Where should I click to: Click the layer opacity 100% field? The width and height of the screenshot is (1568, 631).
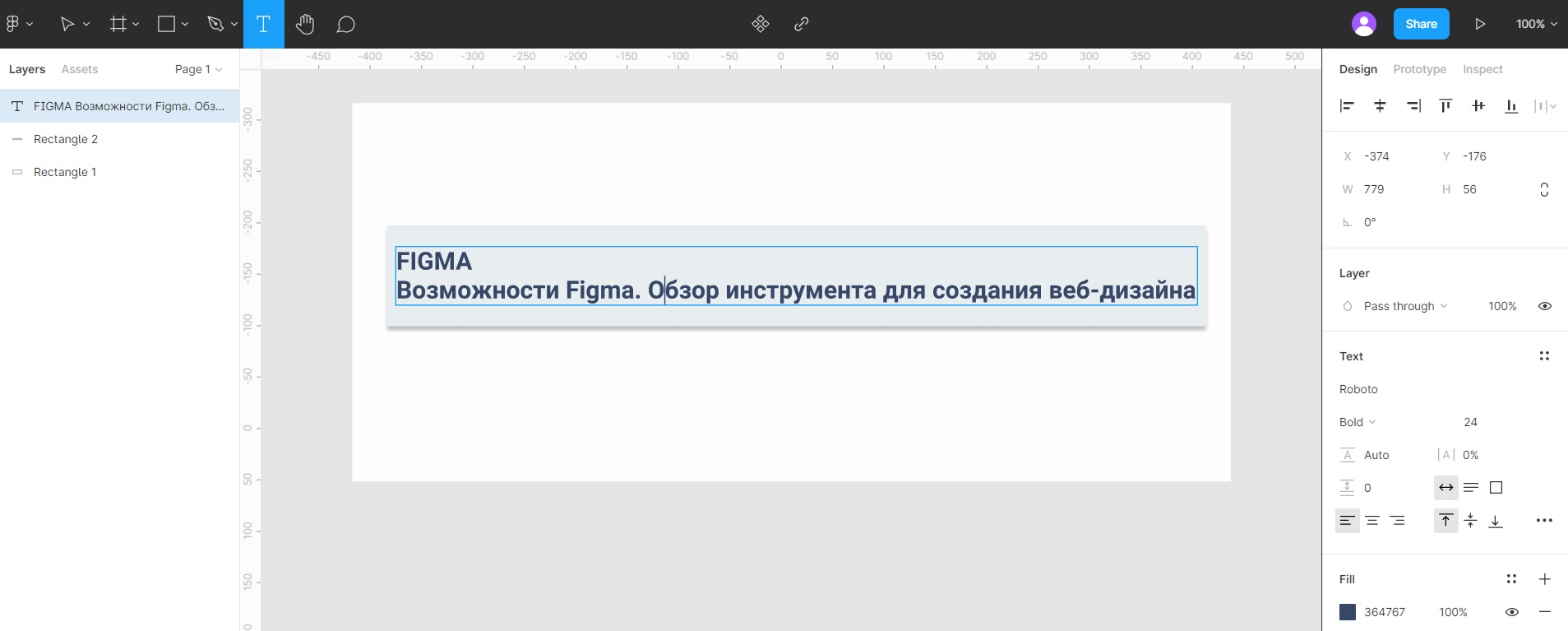pyautogui.click(x=1502, y=306)
